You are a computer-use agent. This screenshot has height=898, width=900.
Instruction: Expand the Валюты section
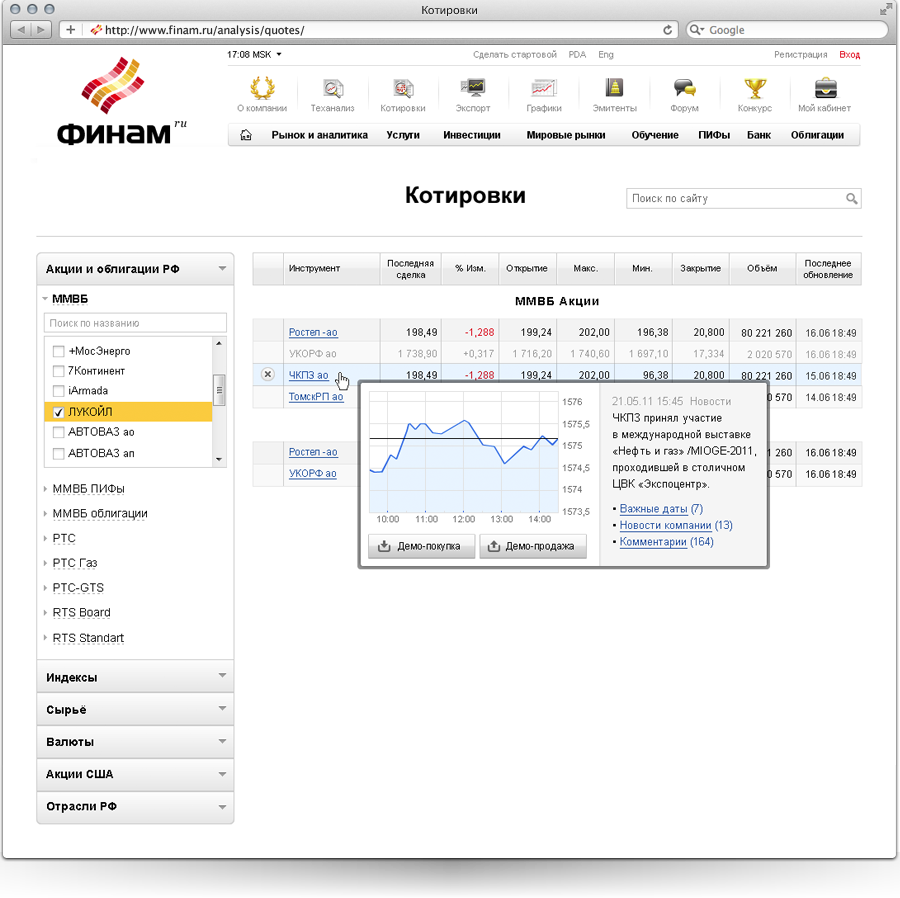coord(135,742)
